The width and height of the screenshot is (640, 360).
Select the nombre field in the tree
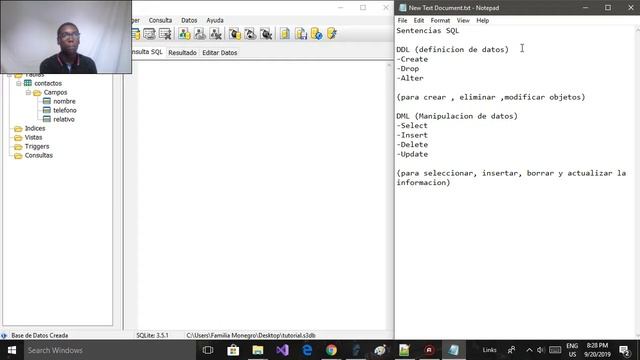click(64, 101)
